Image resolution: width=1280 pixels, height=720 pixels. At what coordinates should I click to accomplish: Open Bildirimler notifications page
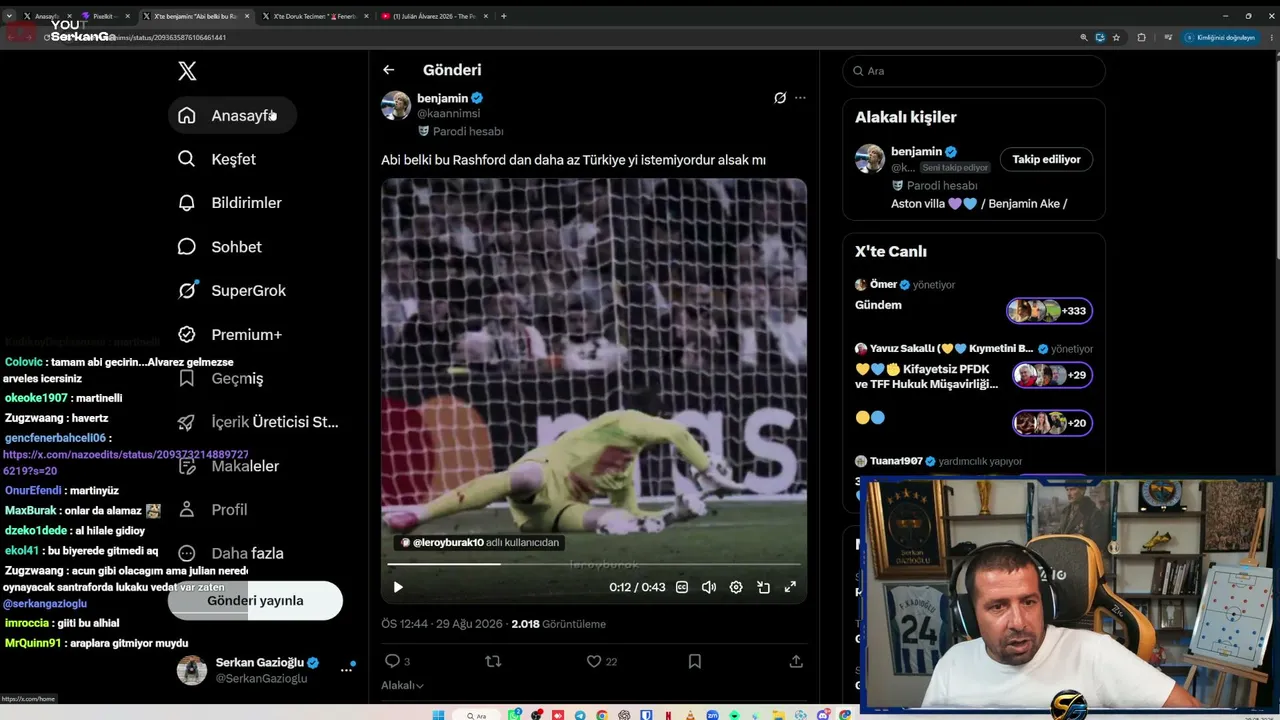coord(230,203)
